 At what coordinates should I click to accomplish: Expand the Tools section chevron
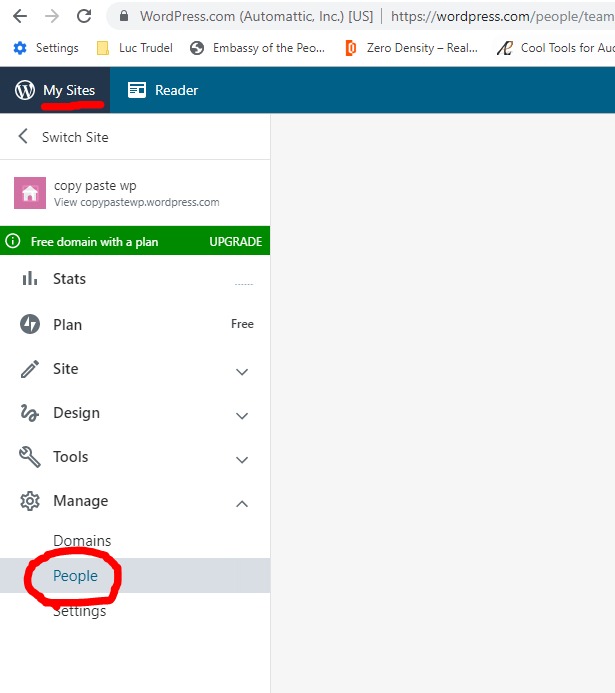point(242,460)
